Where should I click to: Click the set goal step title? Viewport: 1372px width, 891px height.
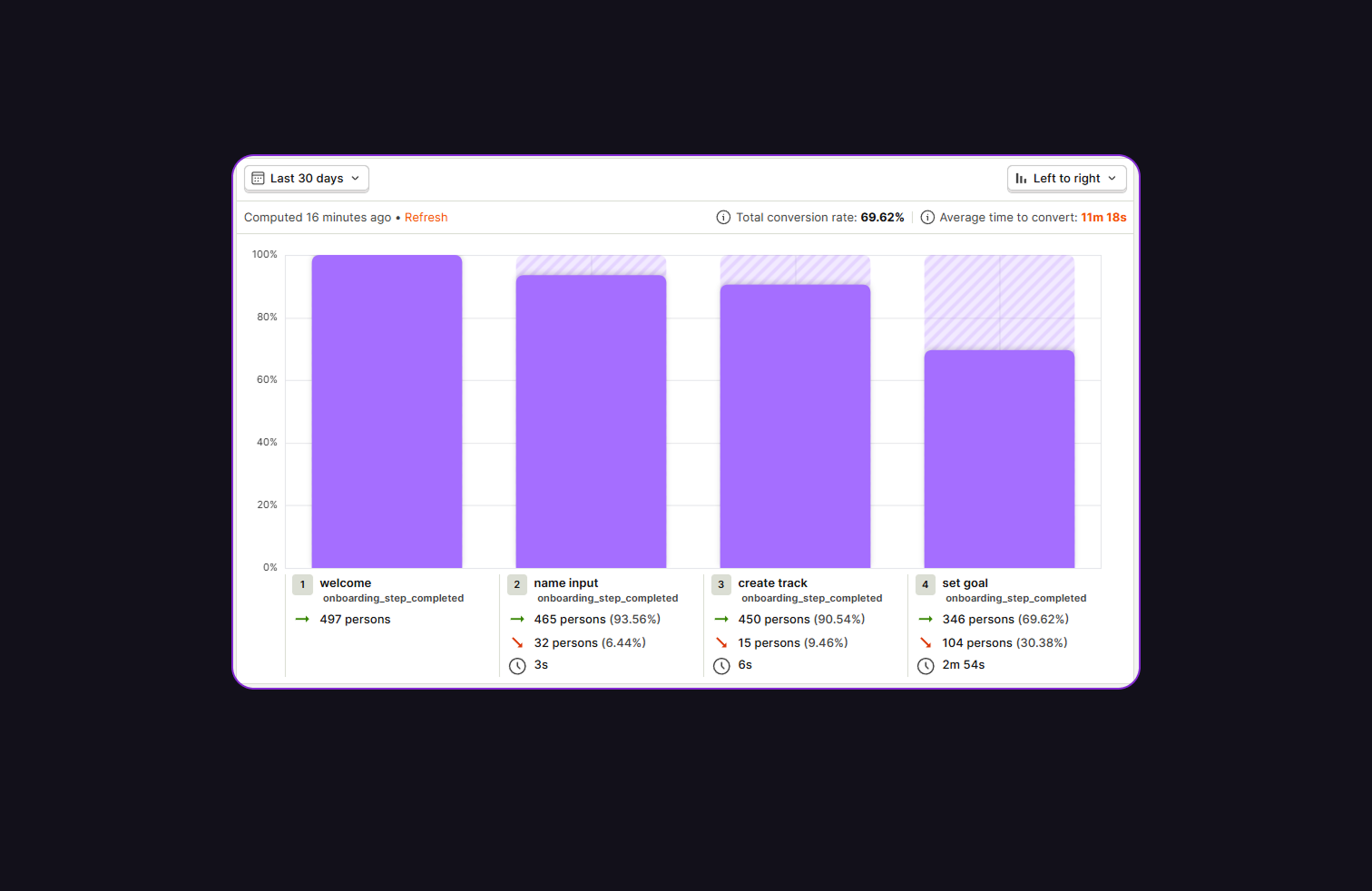coord(965,583)
